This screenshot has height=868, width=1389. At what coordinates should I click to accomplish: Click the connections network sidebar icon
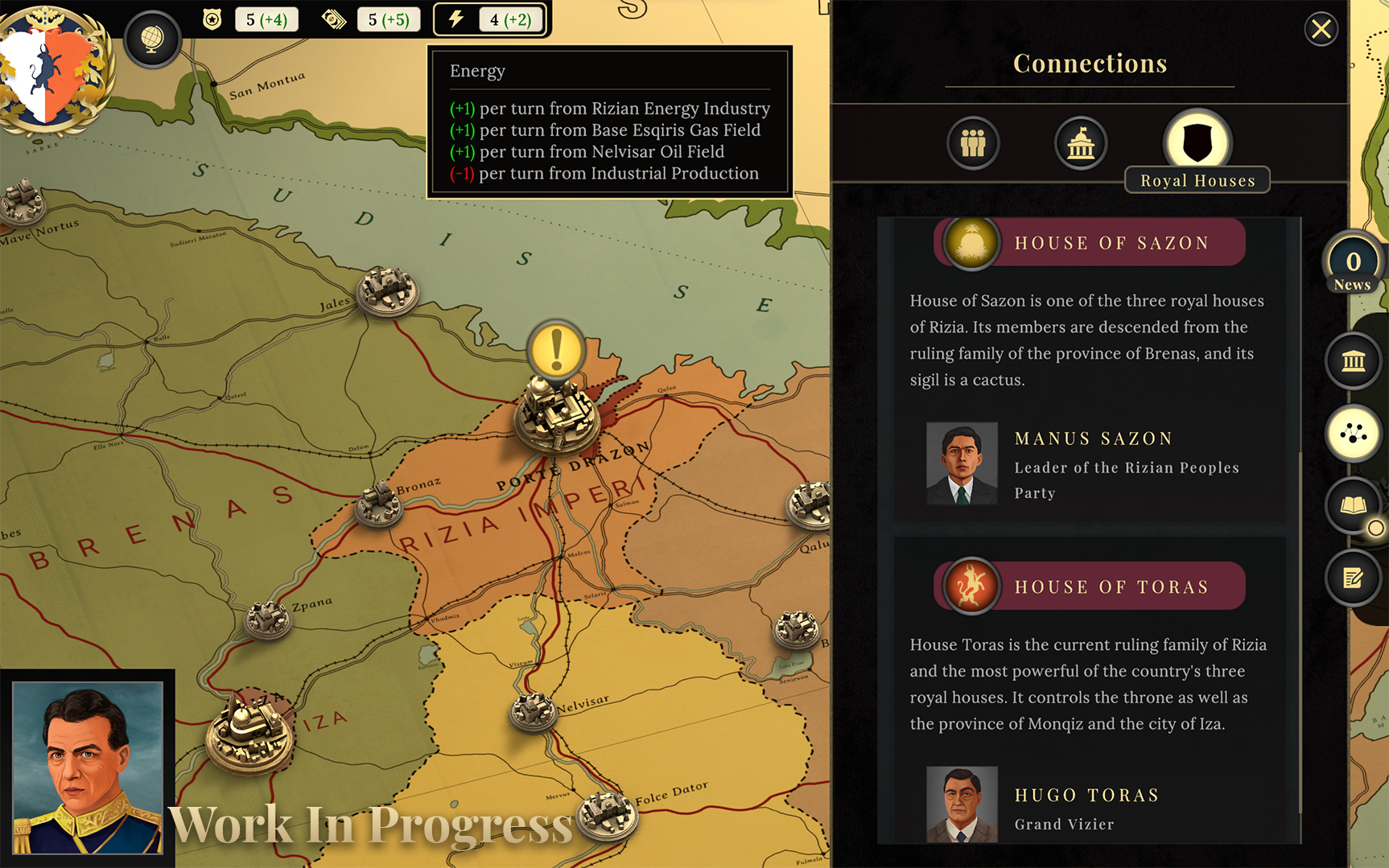1353,434
